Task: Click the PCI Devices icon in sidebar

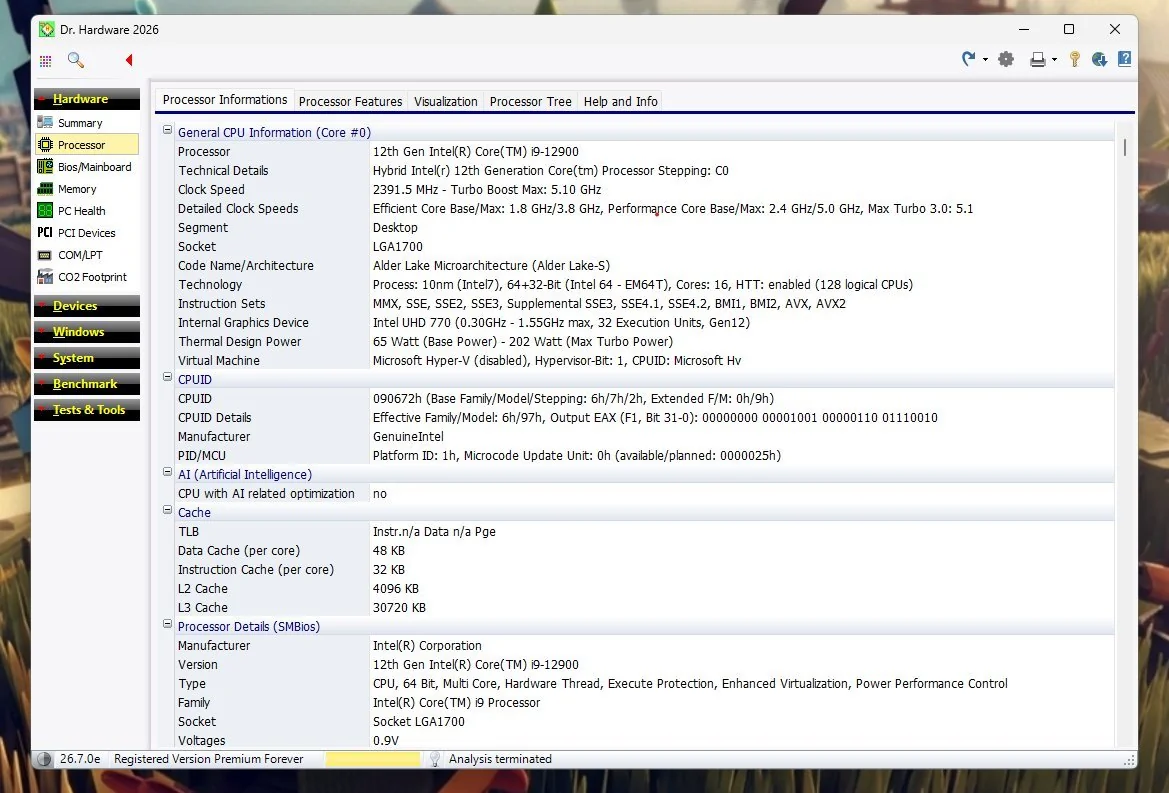Action: click(x=45, y=233)
